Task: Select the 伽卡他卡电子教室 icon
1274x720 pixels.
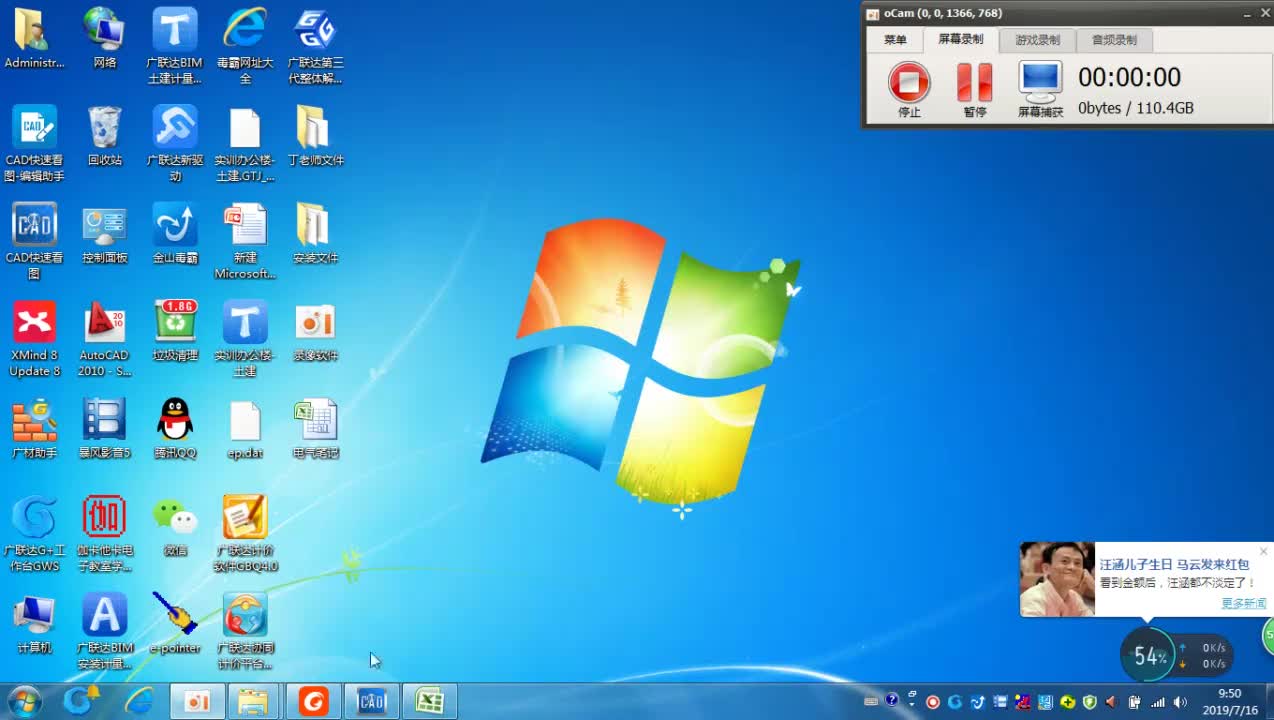Action: tap(104, 533)
